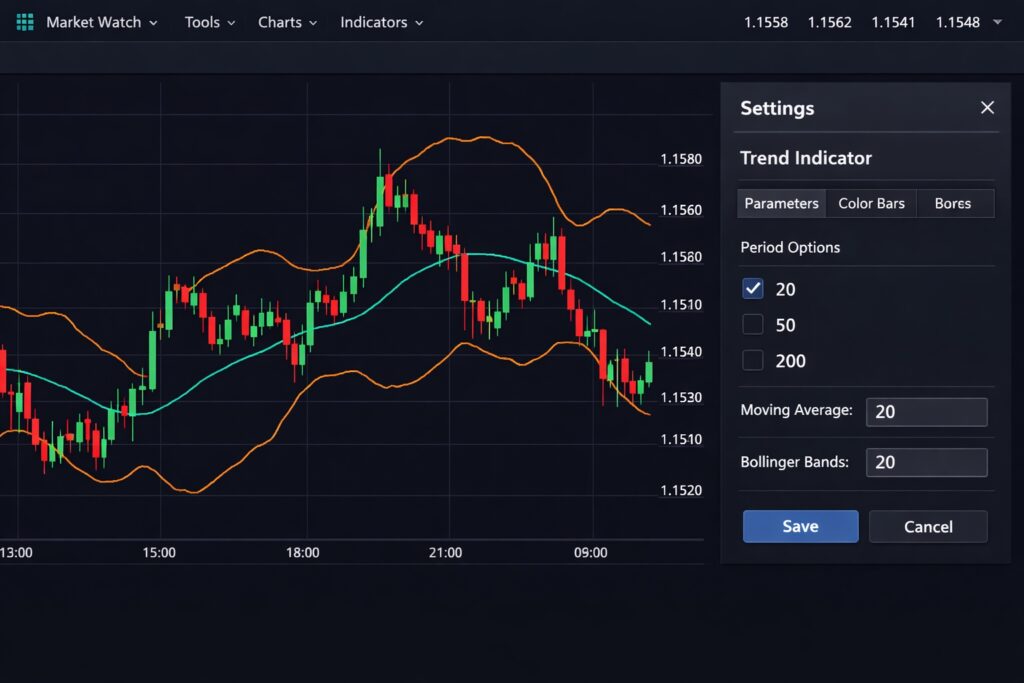Select the 1.1558 price quote
Screen dimensions: 1024x683
[x=766, y=21]
